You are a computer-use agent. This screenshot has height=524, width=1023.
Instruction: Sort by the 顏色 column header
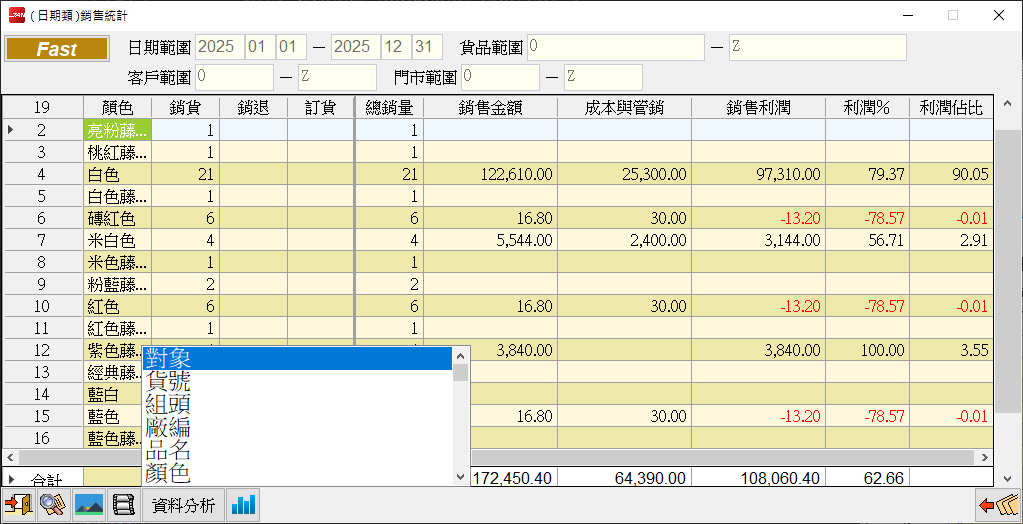(117, 107)
